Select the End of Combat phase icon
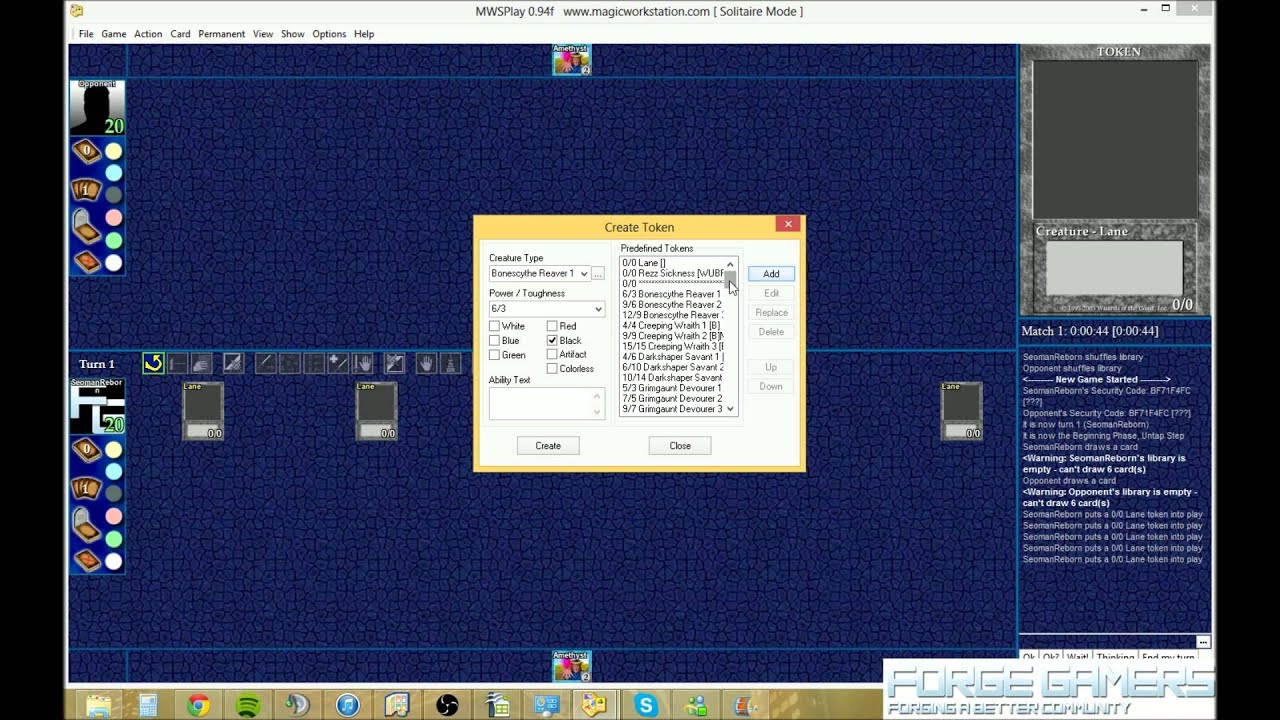The image size is (1280, 720). point(362,363)
